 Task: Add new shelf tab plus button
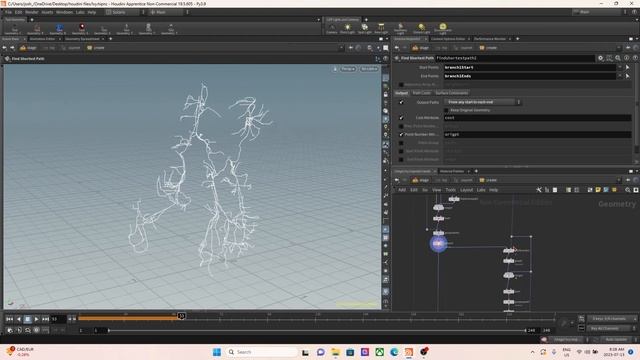tap(32, 19)
